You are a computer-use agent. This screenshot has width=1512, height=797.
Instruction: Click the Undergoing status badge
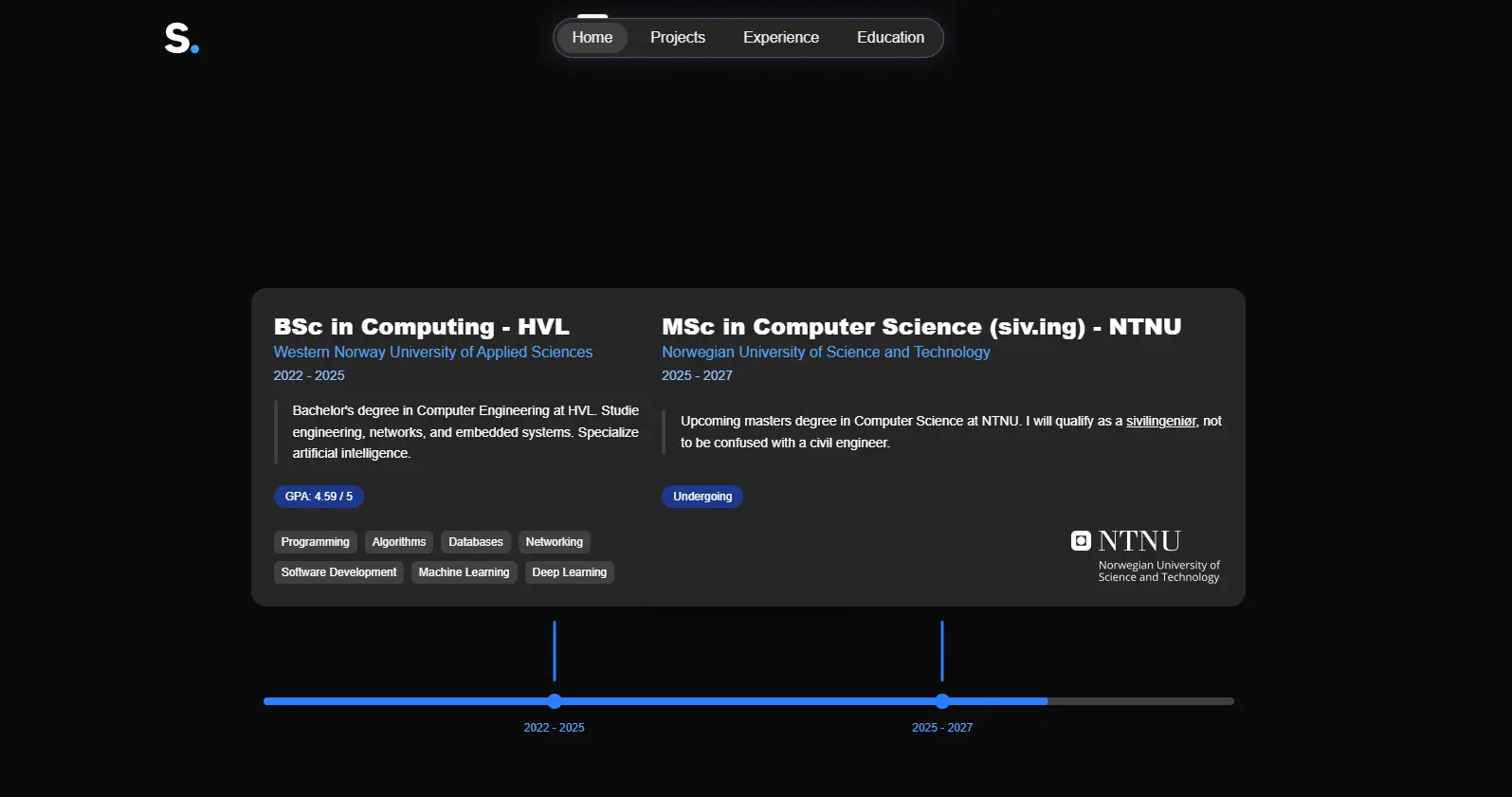coord(702,497)
